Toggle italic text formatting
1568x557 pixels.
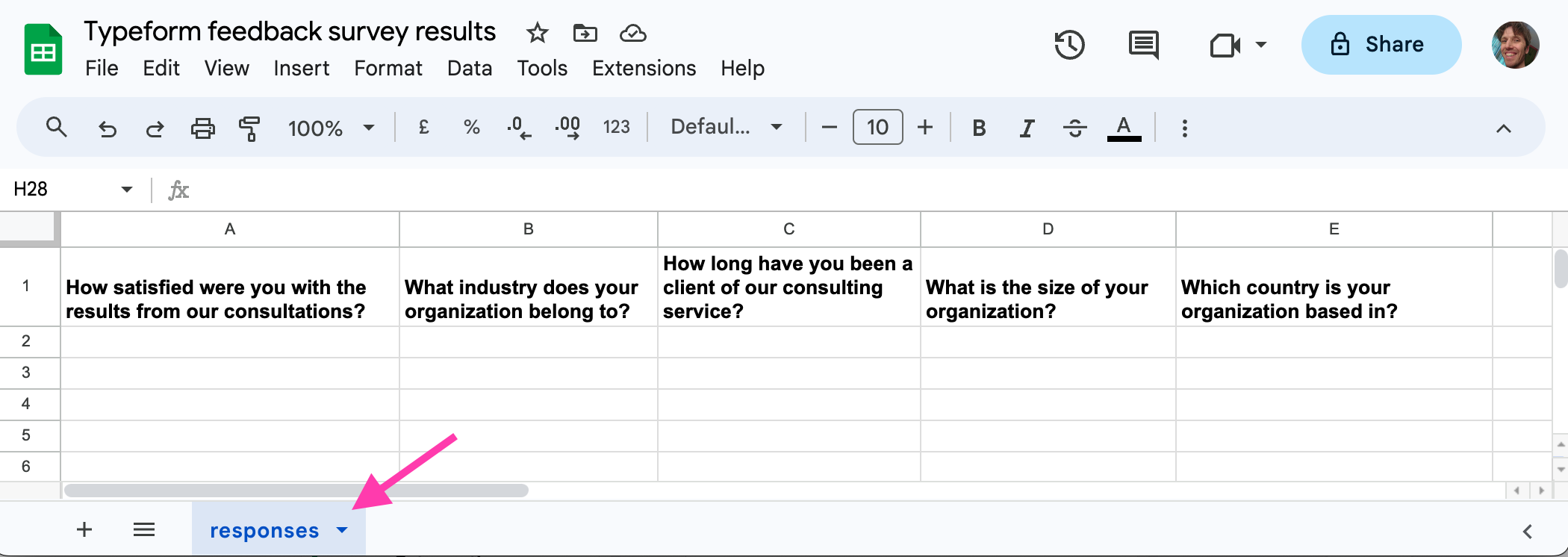[1027, 128]
